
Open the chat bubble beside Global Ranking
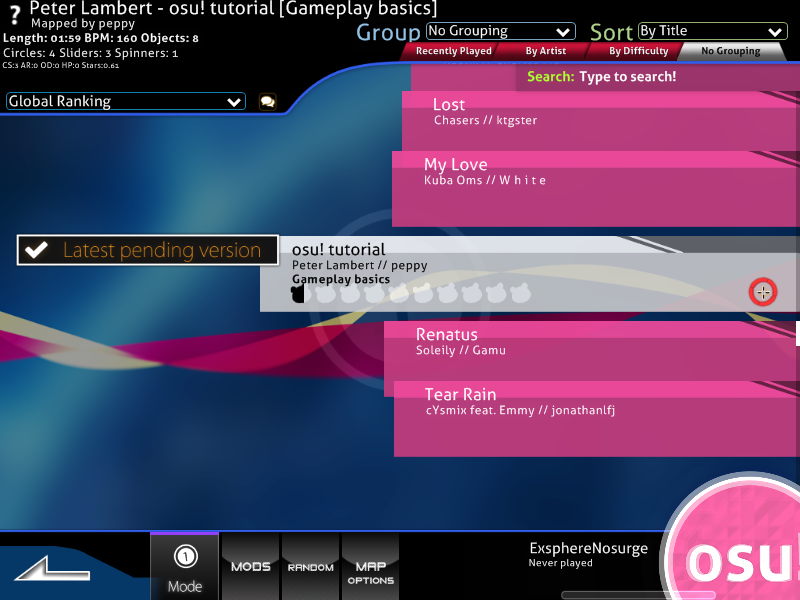point(268,101)
